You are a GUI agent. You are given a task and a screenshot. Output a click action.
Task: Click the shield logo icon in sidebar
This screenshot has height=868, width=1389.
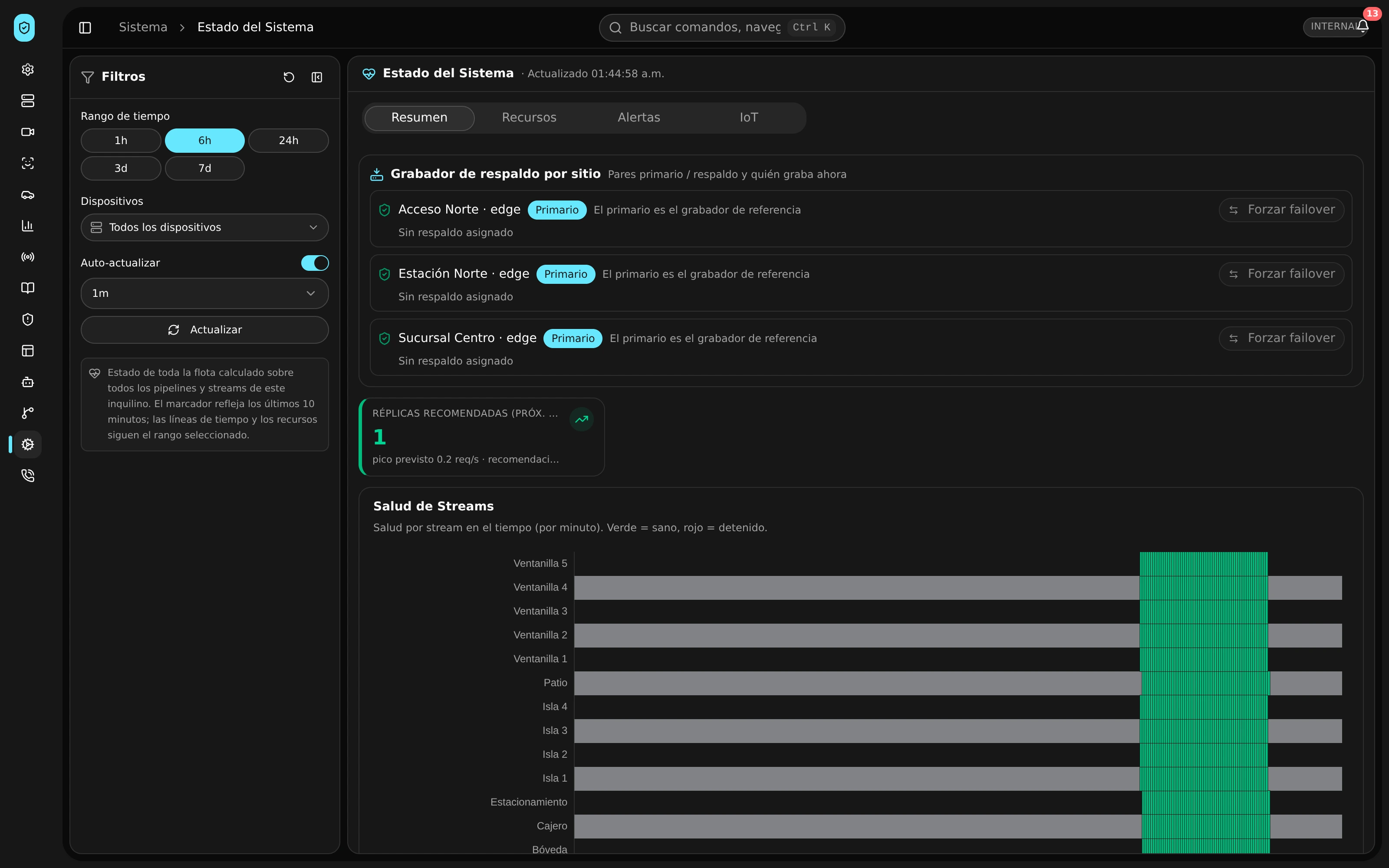click(x=24, y=27)
